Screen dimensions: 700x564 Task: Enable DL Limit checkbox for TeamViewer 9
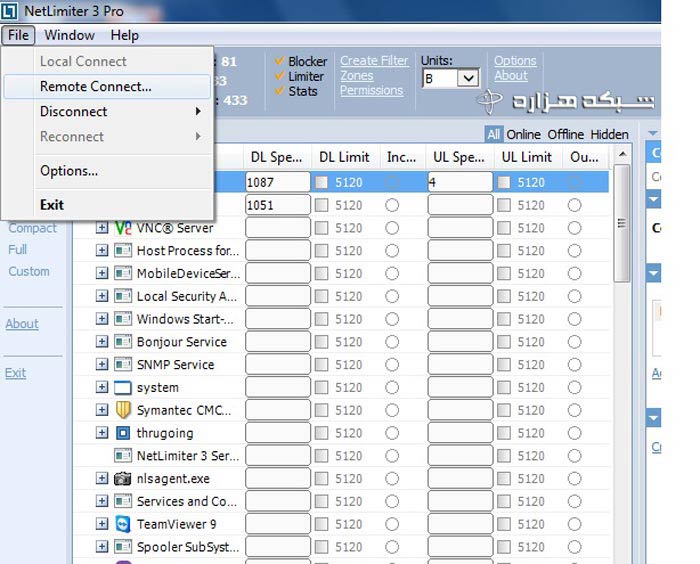pos(321,524)
